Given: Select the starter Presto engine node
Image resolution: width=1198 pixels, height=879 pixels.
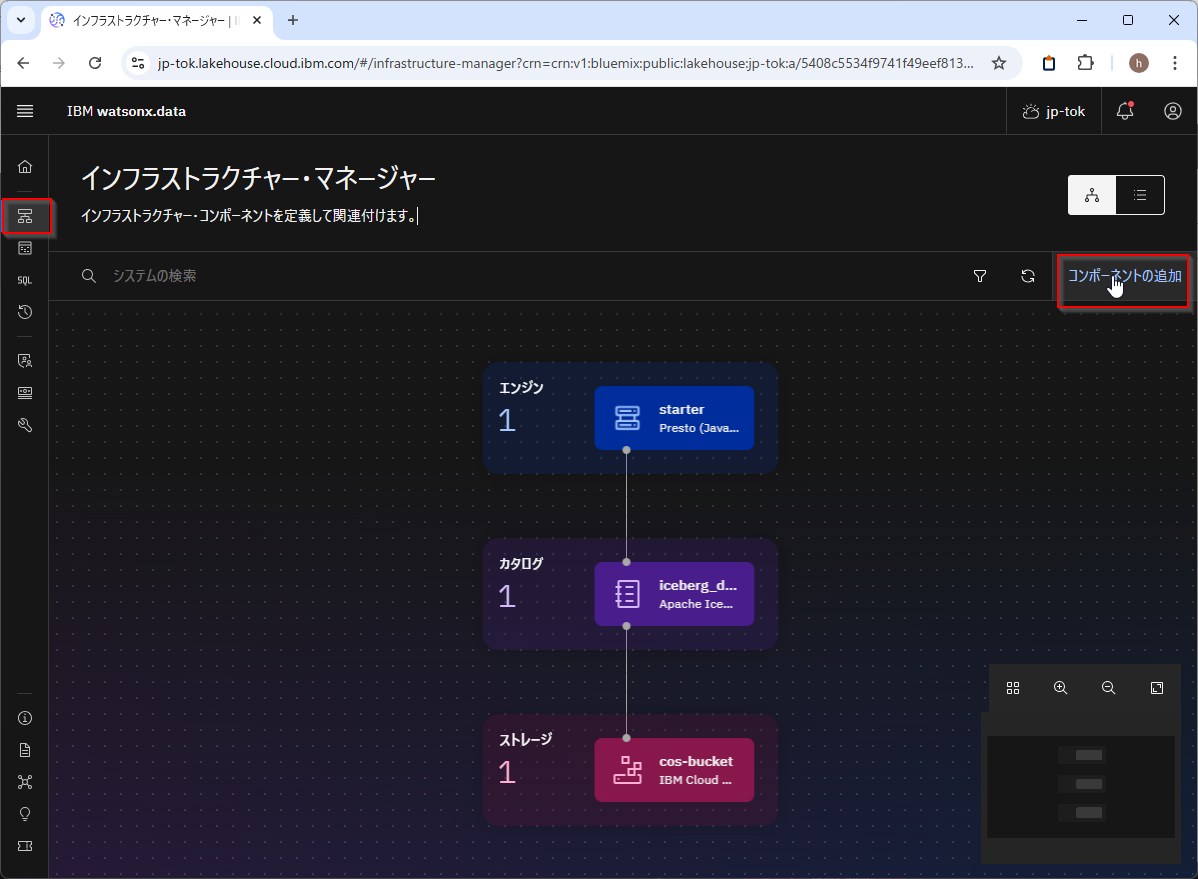Looking at the screenshot, I should (x=674, y=418).
